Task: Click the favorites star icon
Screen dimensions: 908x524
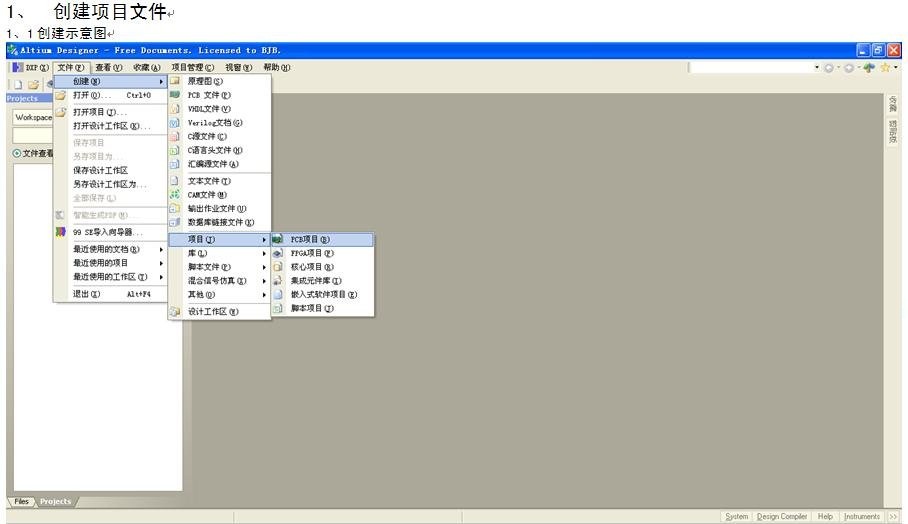Action: point(885,68)
